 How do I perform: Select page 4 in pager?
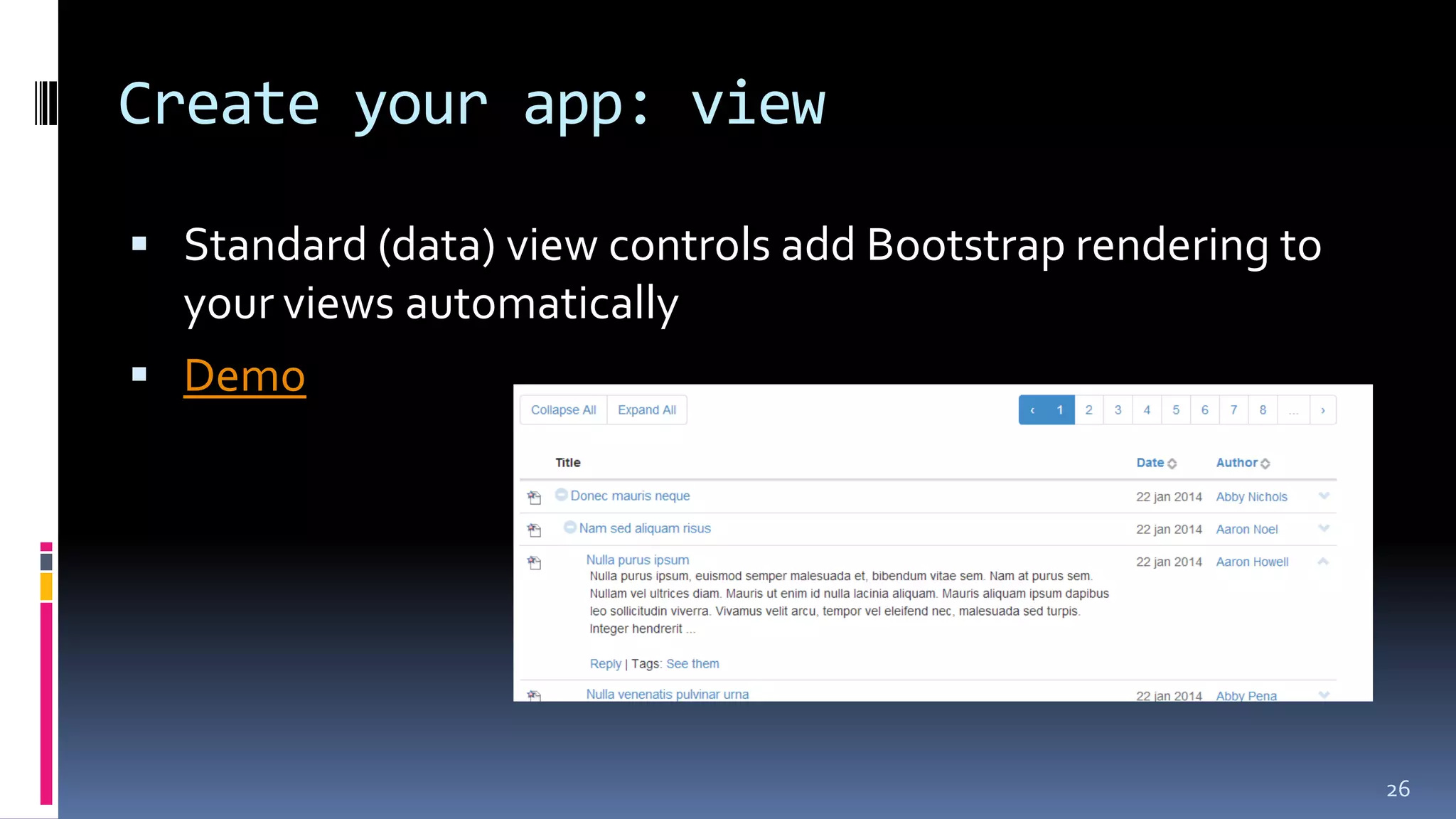click(x=1147, y=410)
